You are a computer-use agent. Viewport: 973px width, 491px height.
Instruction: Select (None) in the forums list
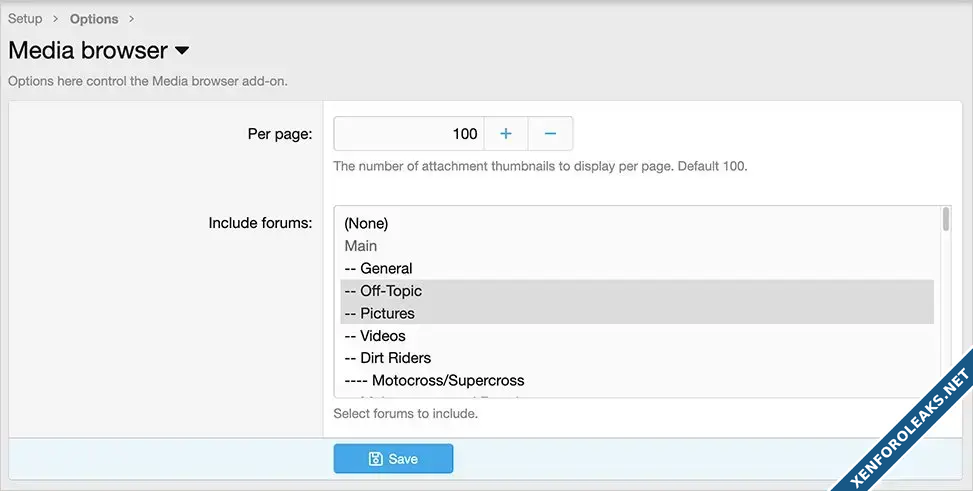click(x=366, y=223)
